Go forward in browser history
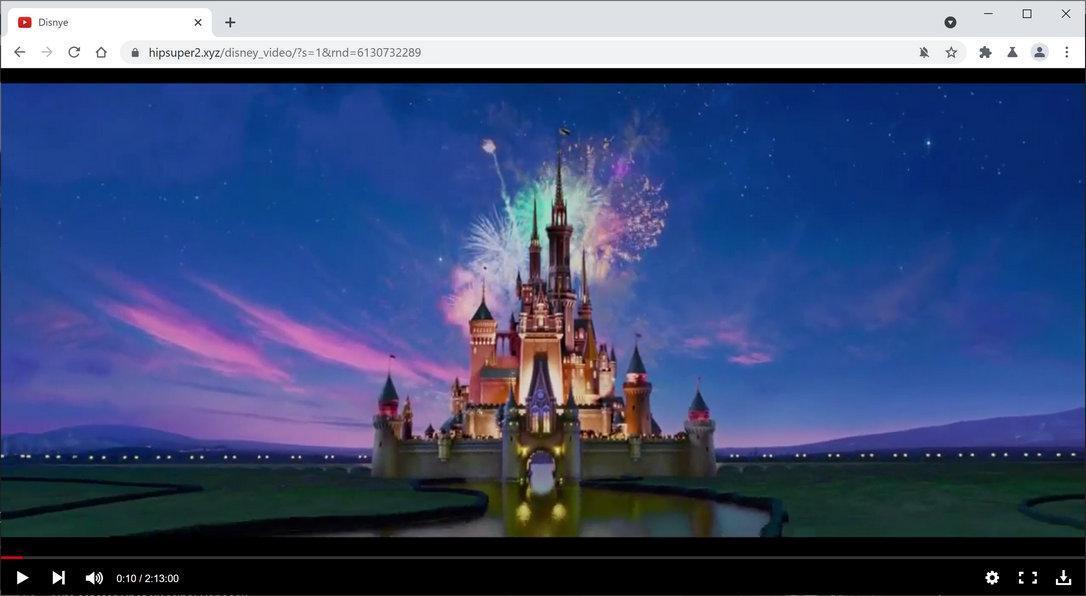 [x=46, y=52]
